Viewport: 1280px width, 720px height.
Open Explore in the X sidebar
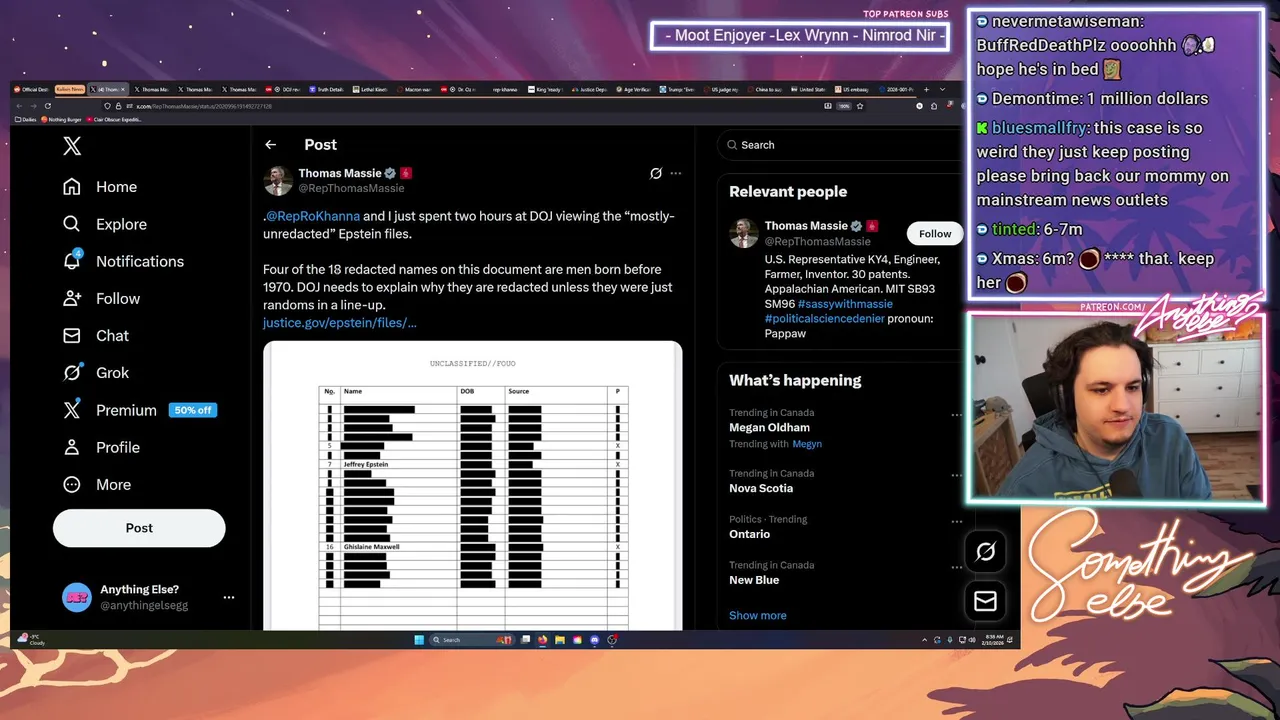coord(104,224)
